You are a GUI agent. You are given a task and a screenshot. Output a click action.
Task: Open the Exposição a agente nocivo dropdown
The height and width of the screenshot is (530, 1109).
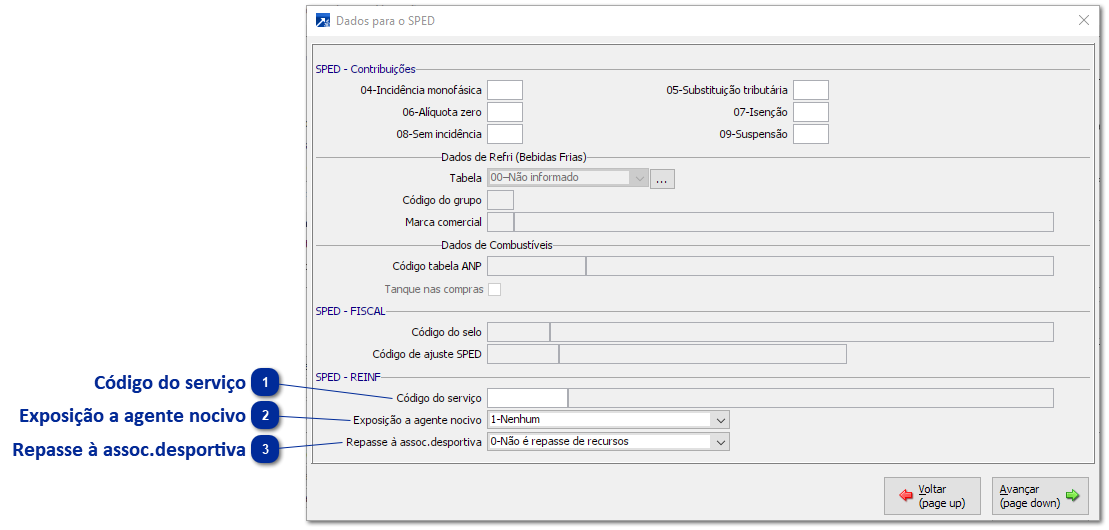(720, 420)
